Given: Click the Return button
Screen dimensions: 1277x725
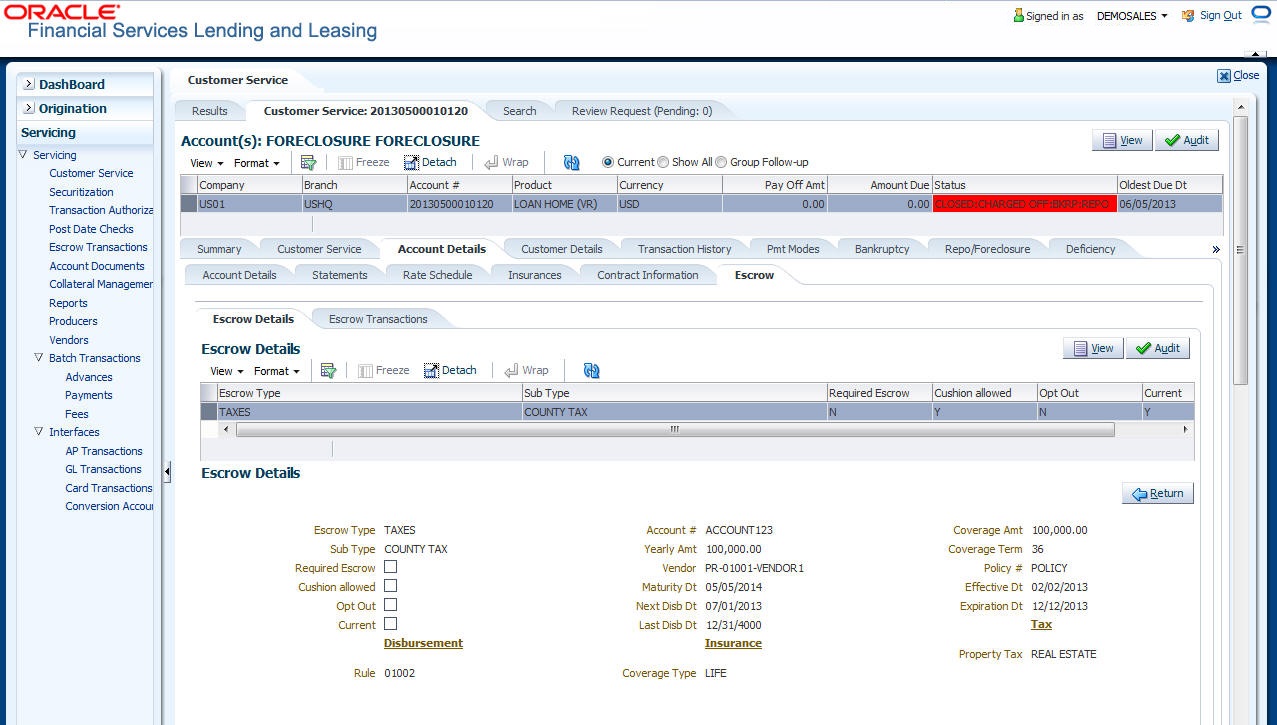Looking at the screenshot, I should click(x=1158, y=493).
